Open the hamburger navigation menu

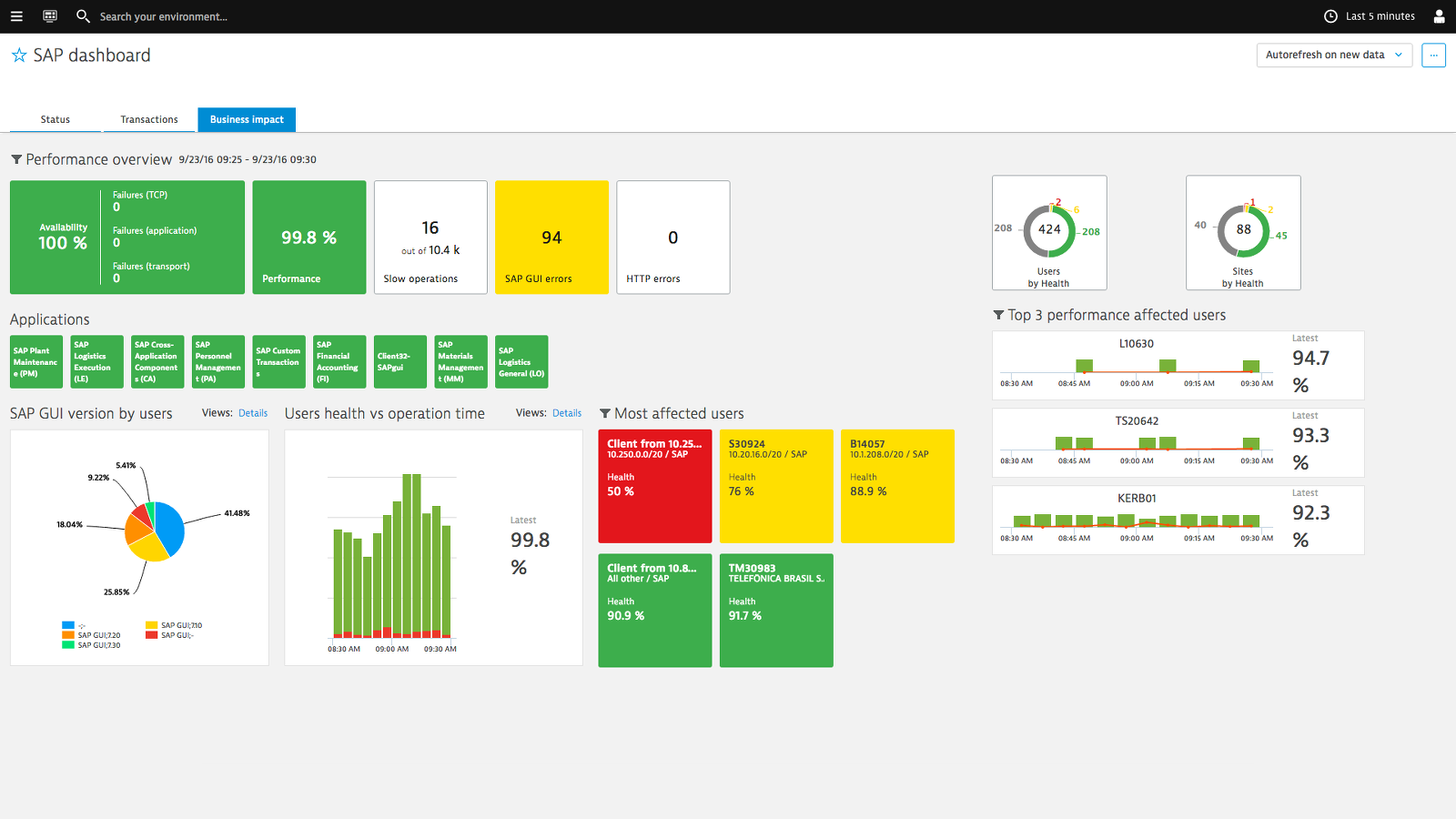16,15
